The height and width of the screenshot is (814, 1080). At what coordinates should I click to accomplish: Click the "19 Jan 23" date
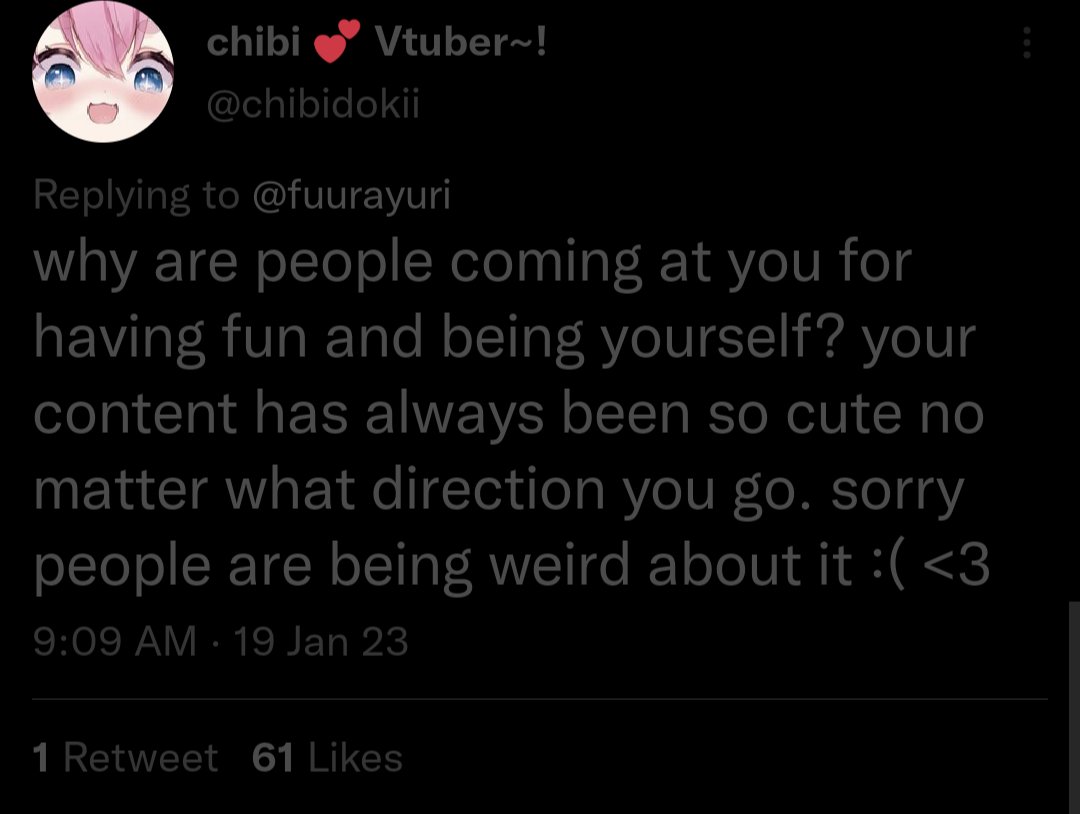(320, 640)
